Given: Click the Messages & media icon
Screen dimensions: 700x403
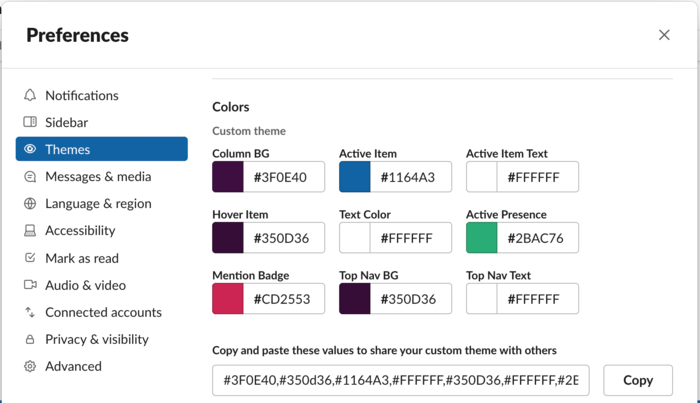Looking at the screenshot, I should tap(30, 177).
